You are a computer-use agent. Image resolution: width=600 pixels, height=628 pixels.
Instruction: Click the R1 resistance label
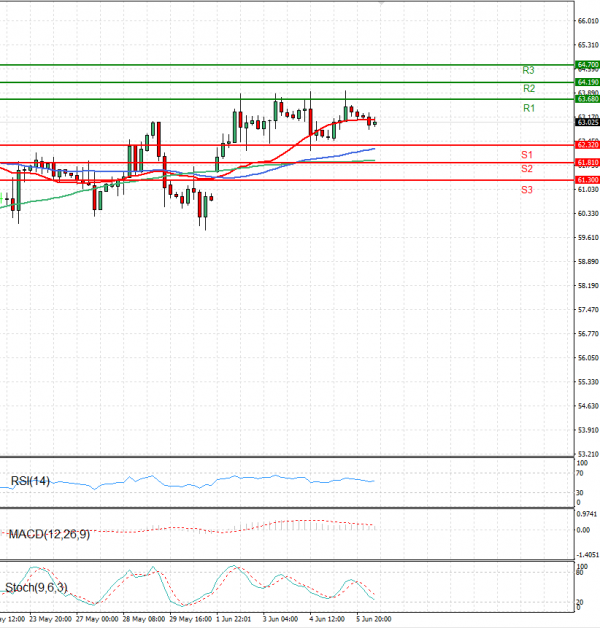pos(528,108)
